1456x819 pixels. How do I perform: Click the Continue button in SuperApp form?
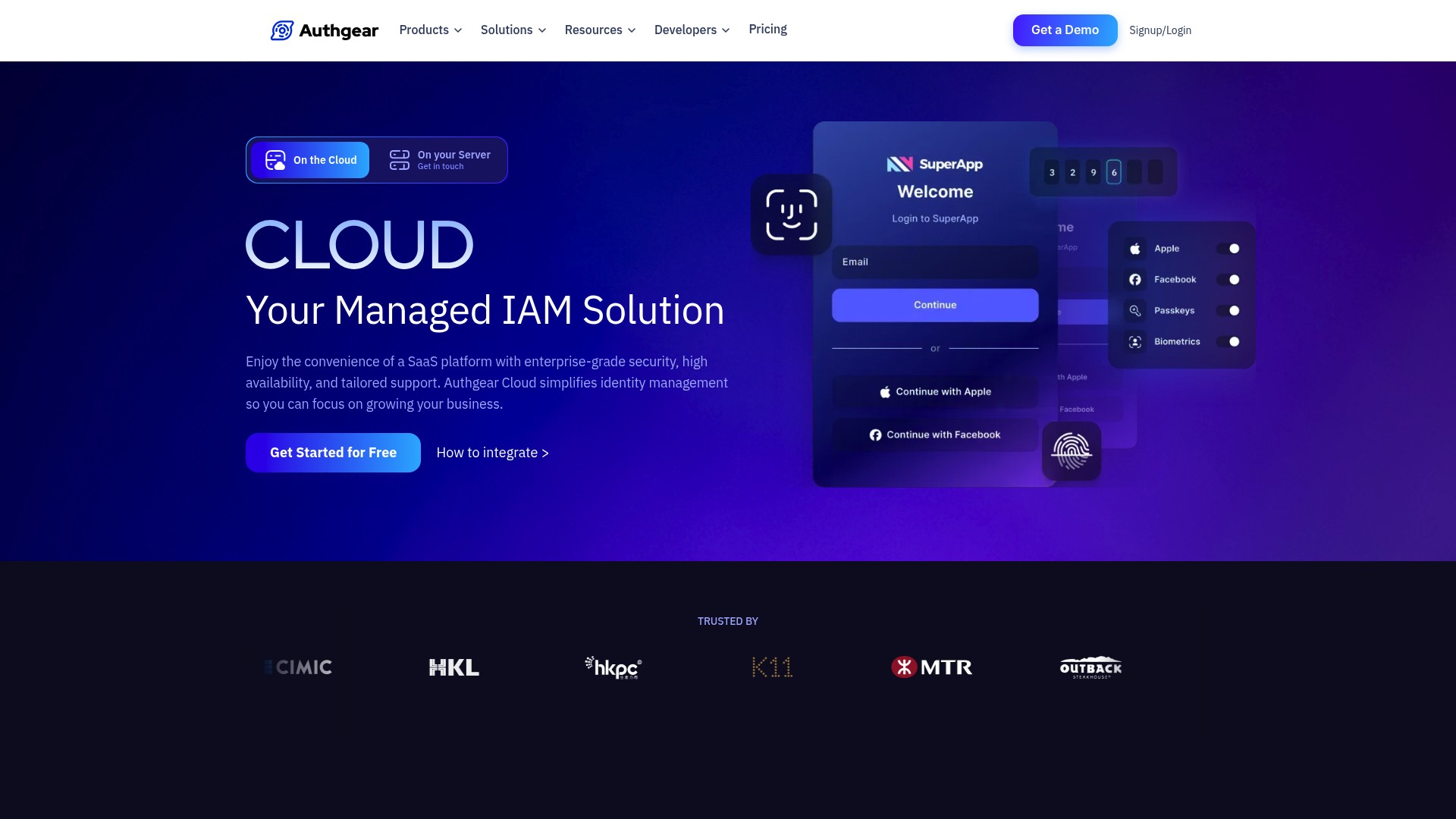coord(935,305)
